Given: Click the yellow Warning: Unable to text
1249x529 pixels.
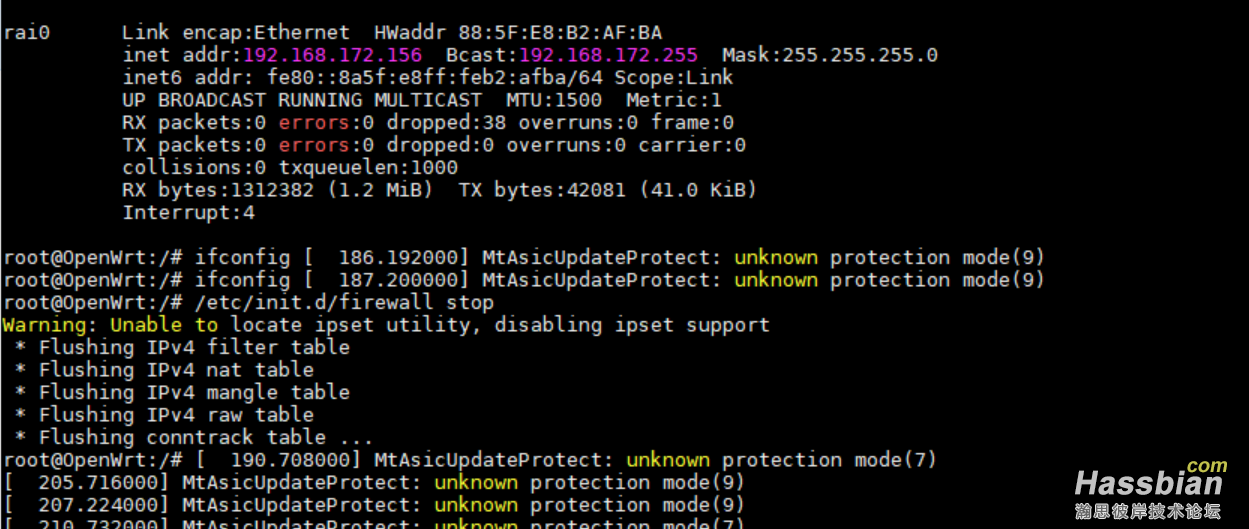Looking at the screenshot, I should click(x=111, y=324).
